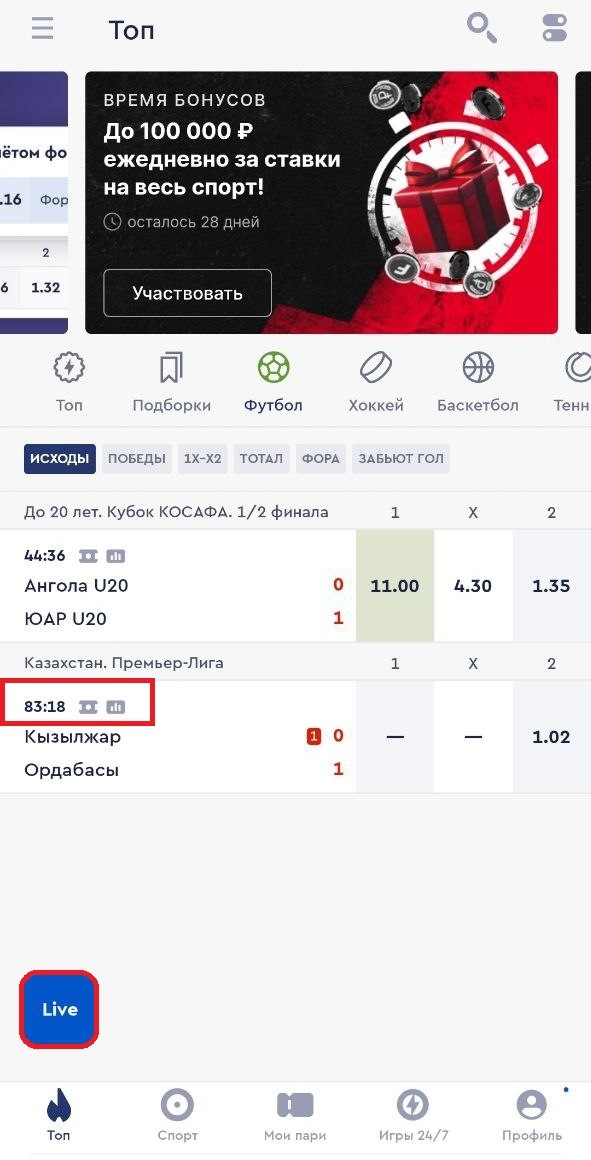The height and width of the screenshot is (1160, 591).
Task: Open the Спорт bottom tab
Action: click(x=178, y=1117)
